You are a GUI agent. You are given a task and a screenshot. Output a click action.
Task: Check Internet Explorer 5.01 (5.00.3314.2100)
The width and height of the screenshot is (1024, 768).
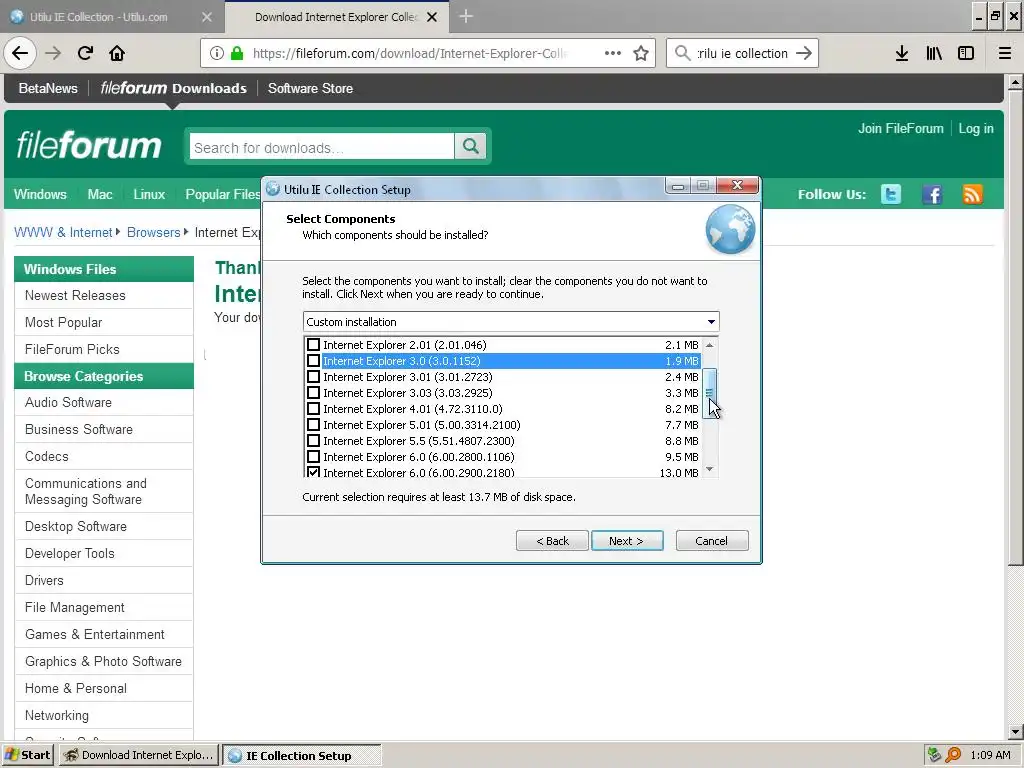[x=313, y=424]
